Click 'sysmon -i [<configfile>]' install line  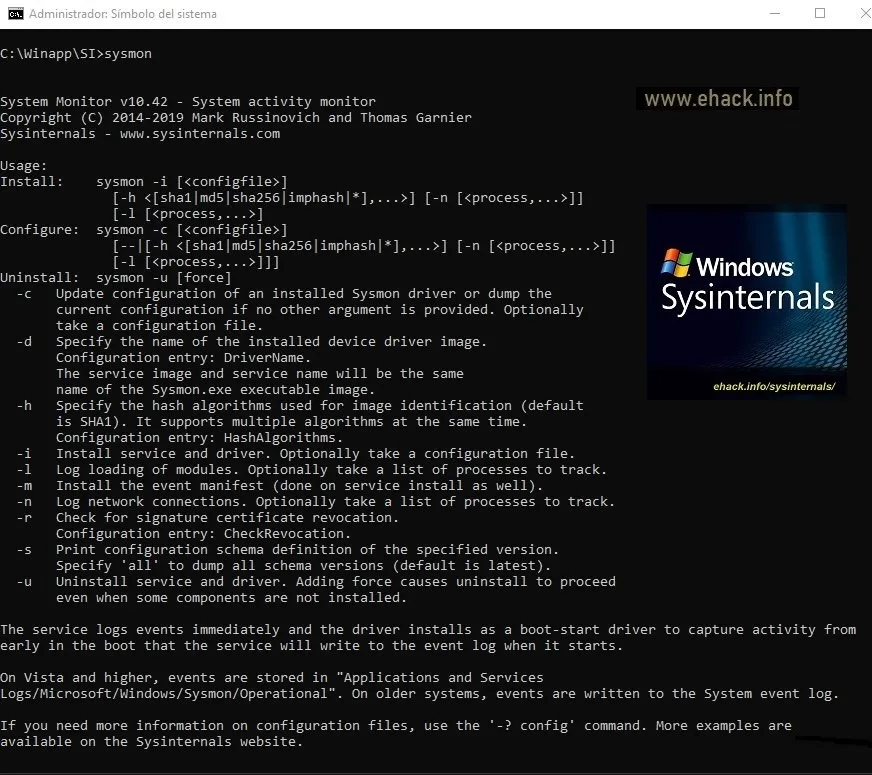(192, 182)
